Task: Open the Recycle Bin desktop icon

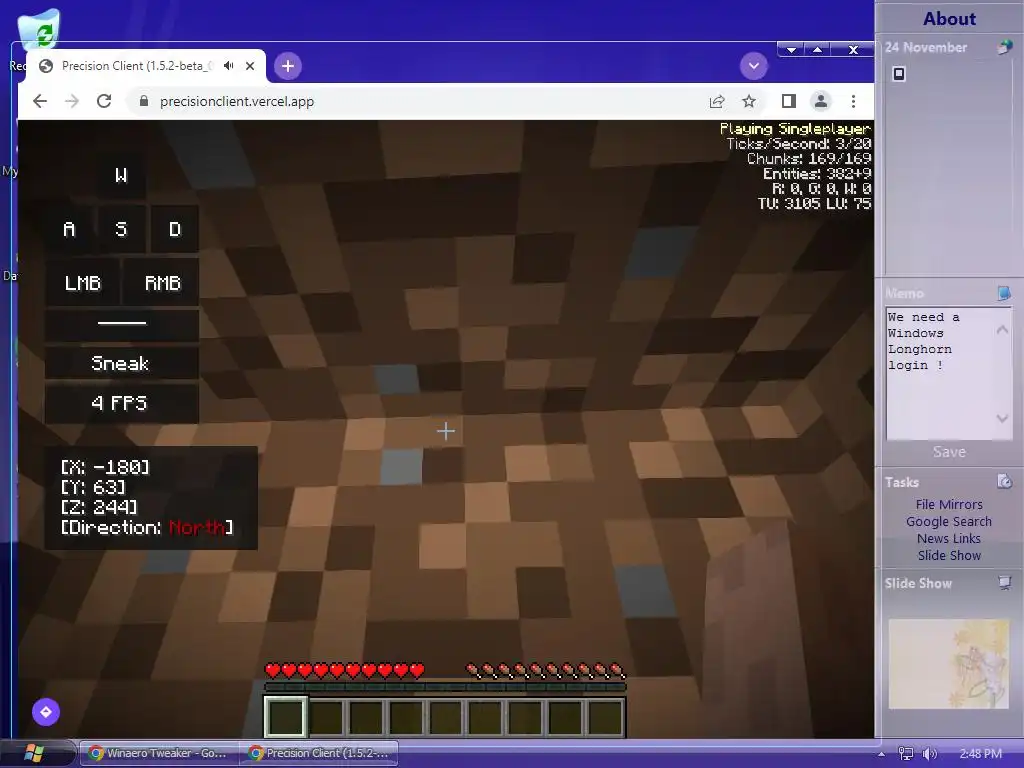Action: pos(38,30)
